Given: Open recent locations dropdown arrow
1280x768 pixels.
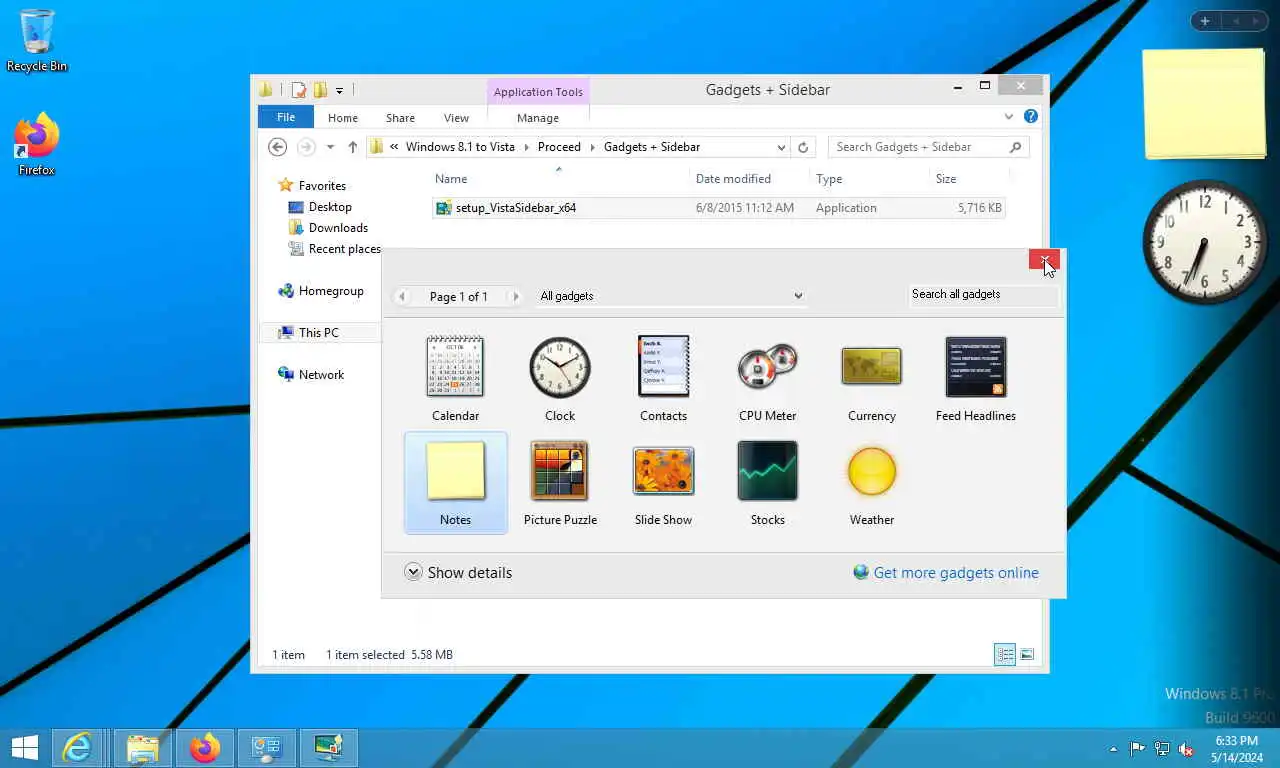Looking at the screenshot, I should click(330, 147).
